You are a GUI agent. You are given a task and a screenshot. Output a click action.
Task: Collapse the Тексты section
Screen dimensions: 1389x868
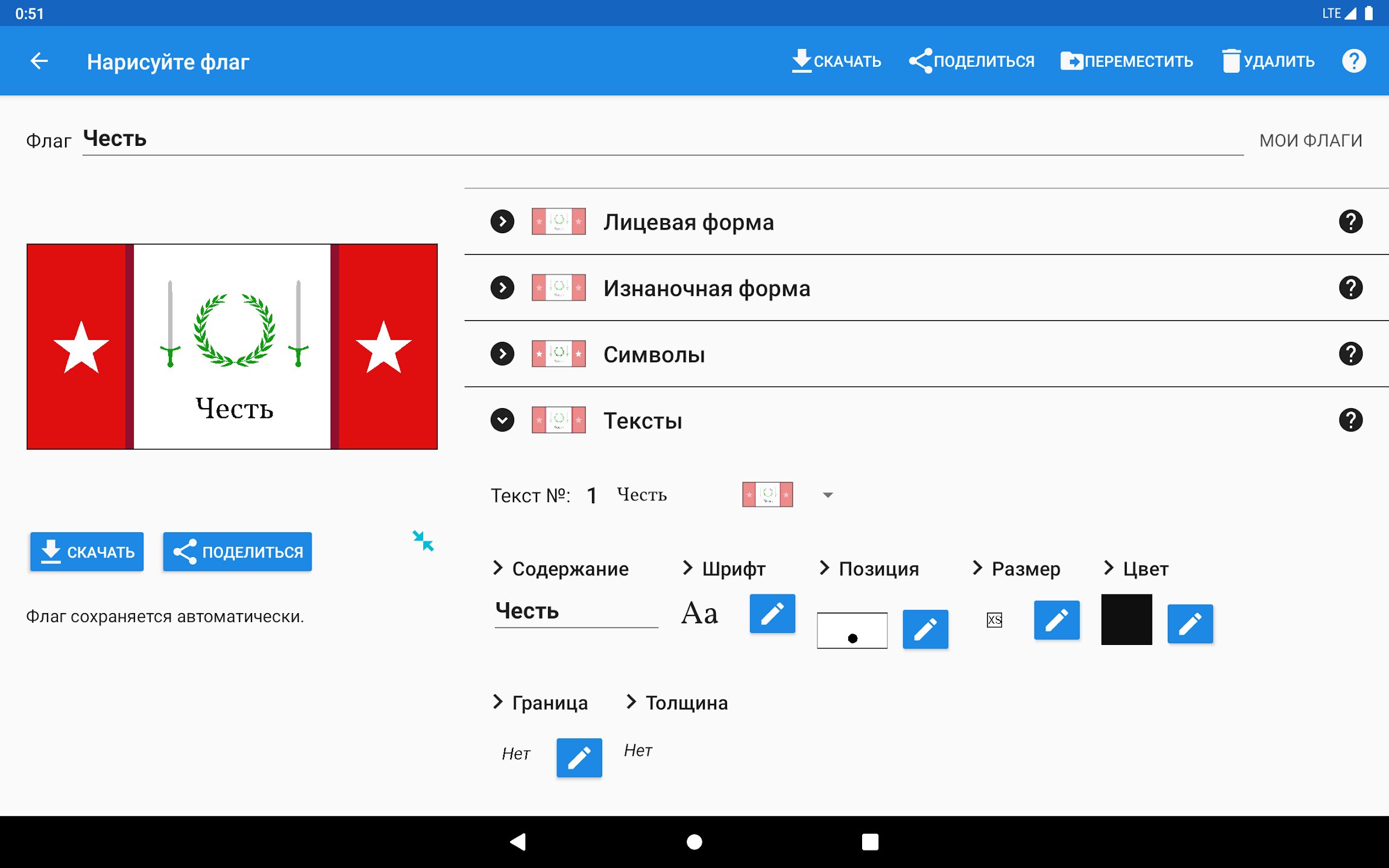502,420
